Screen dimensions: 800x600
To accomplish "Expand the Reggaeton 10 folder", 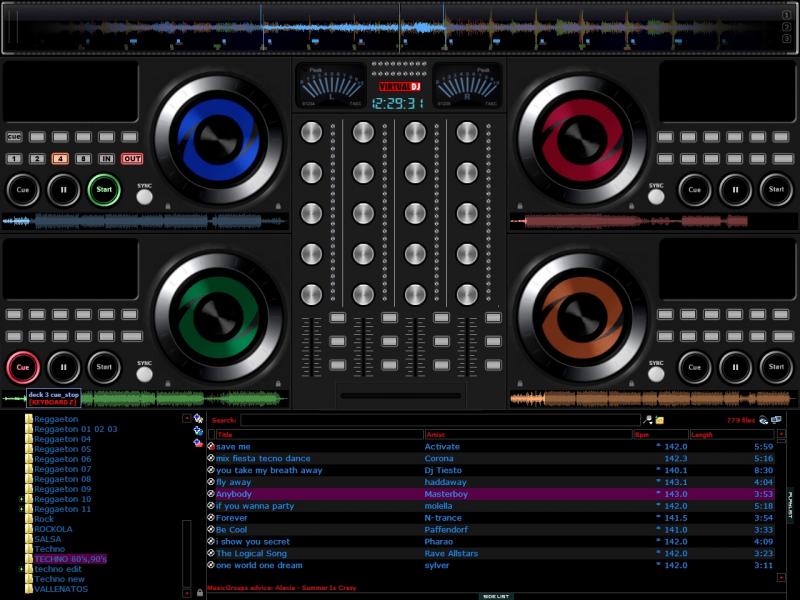I will coord(21,499).
